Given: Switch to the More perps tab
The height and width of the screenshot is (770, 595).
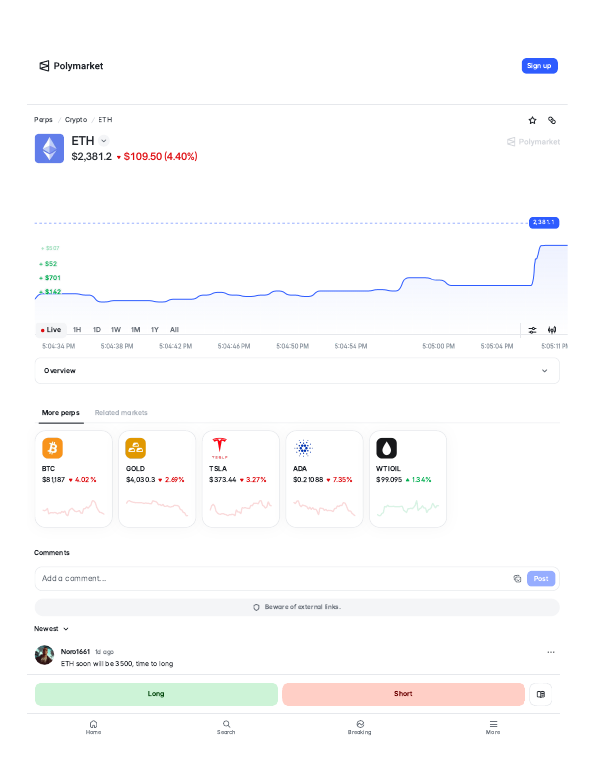Looking at the screenshot, I should (x=61, y=412).
